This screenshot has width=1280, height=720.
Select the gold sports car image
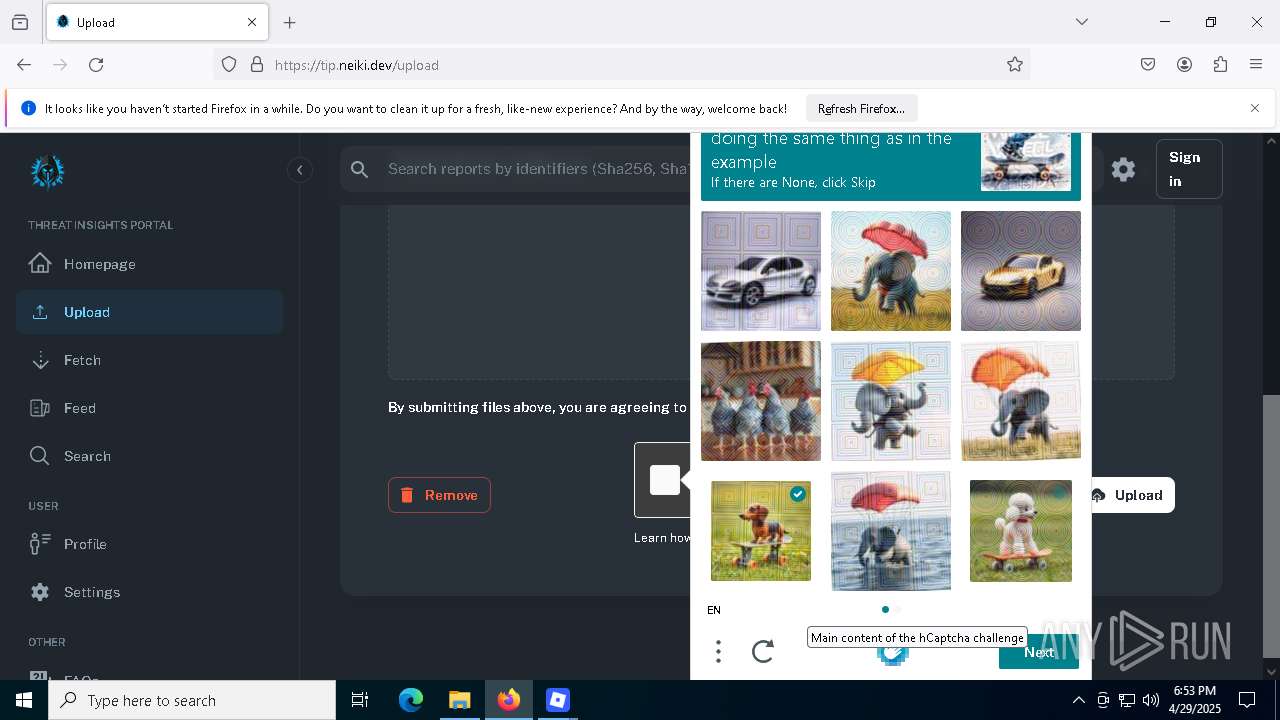1021,271
